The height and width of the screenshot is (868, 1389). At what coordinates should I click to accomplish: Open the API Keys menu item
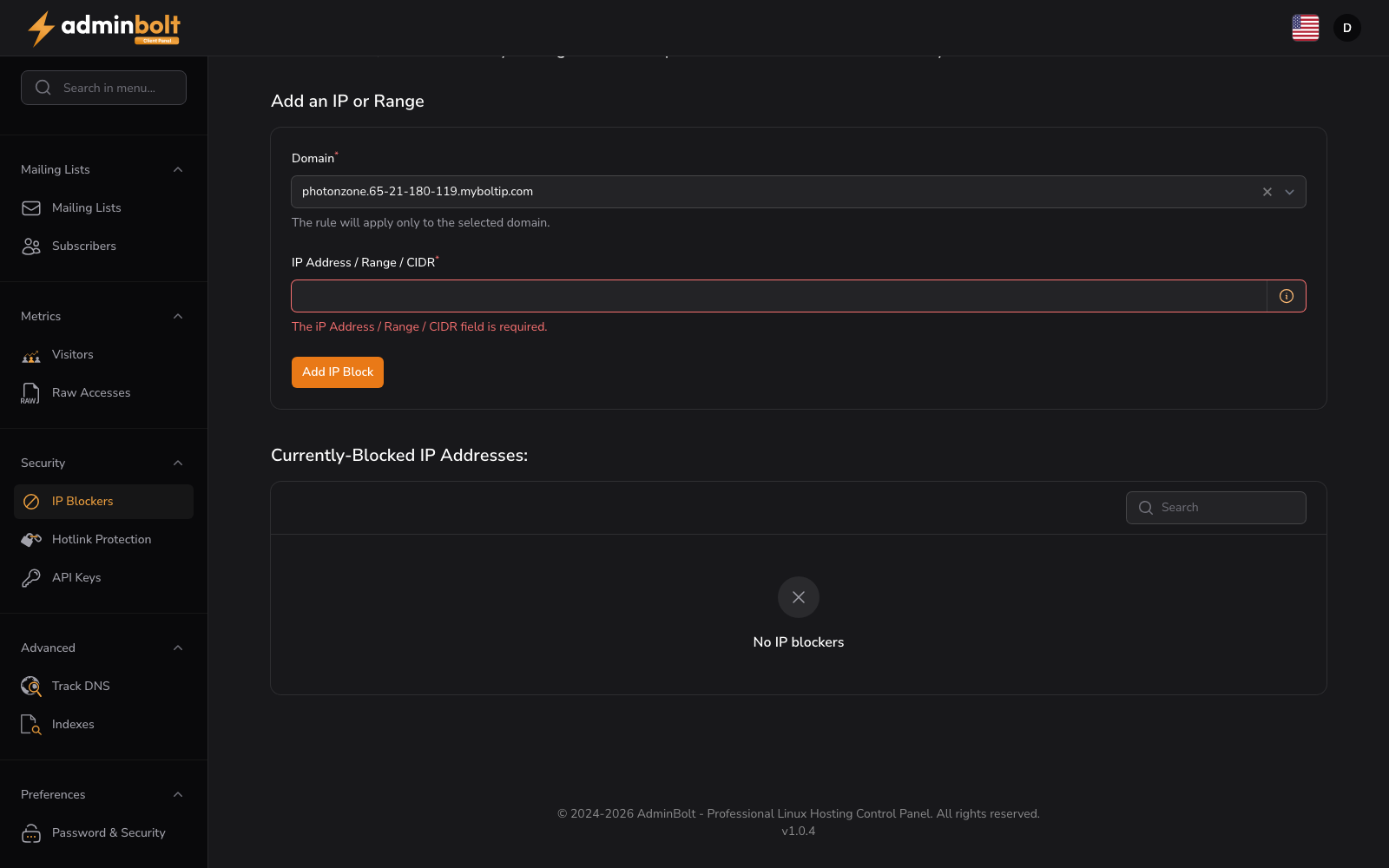point(103,578)
